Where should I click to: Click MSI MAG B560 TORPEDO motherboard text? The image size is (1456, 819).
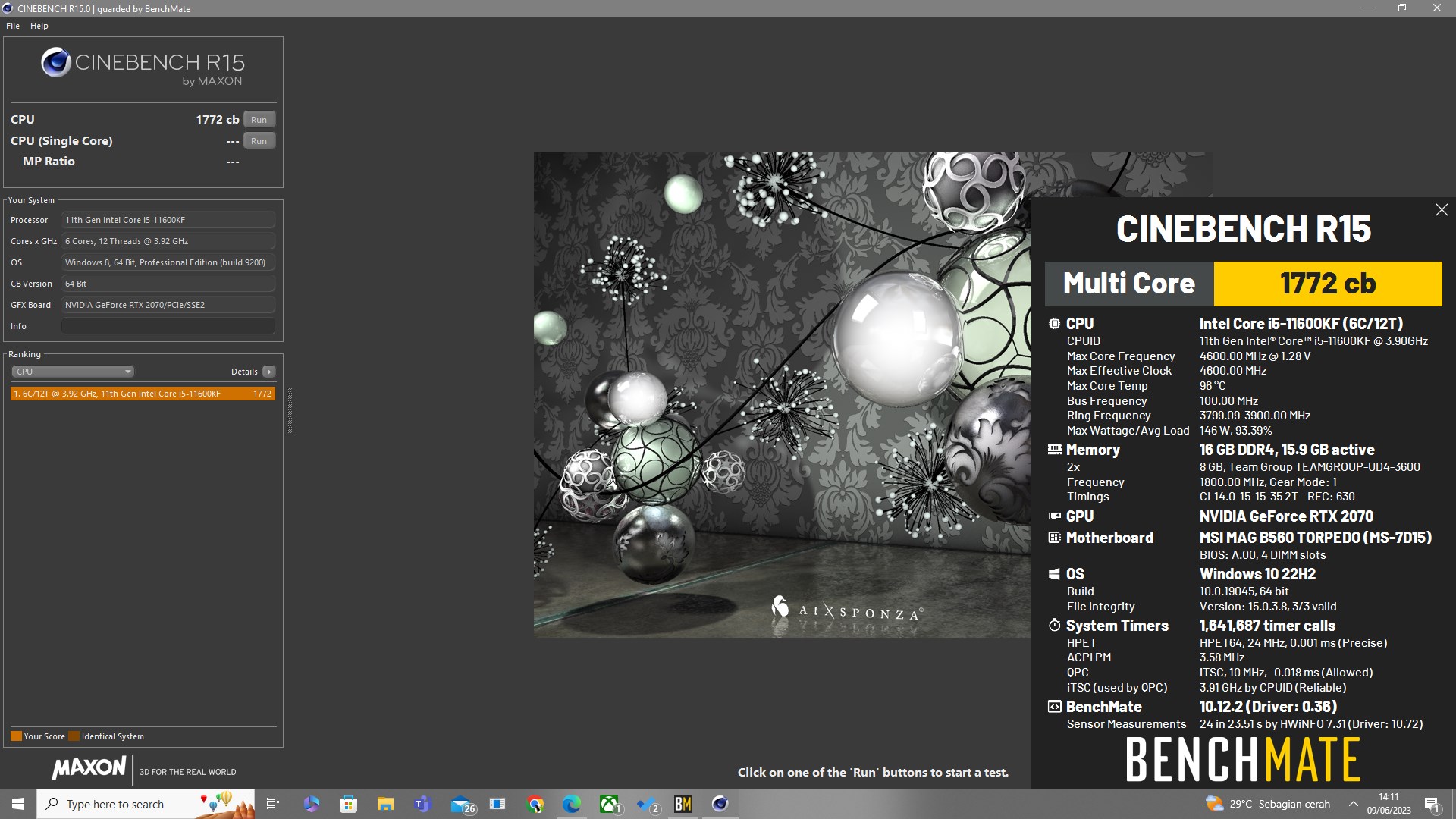[1316, 538]
